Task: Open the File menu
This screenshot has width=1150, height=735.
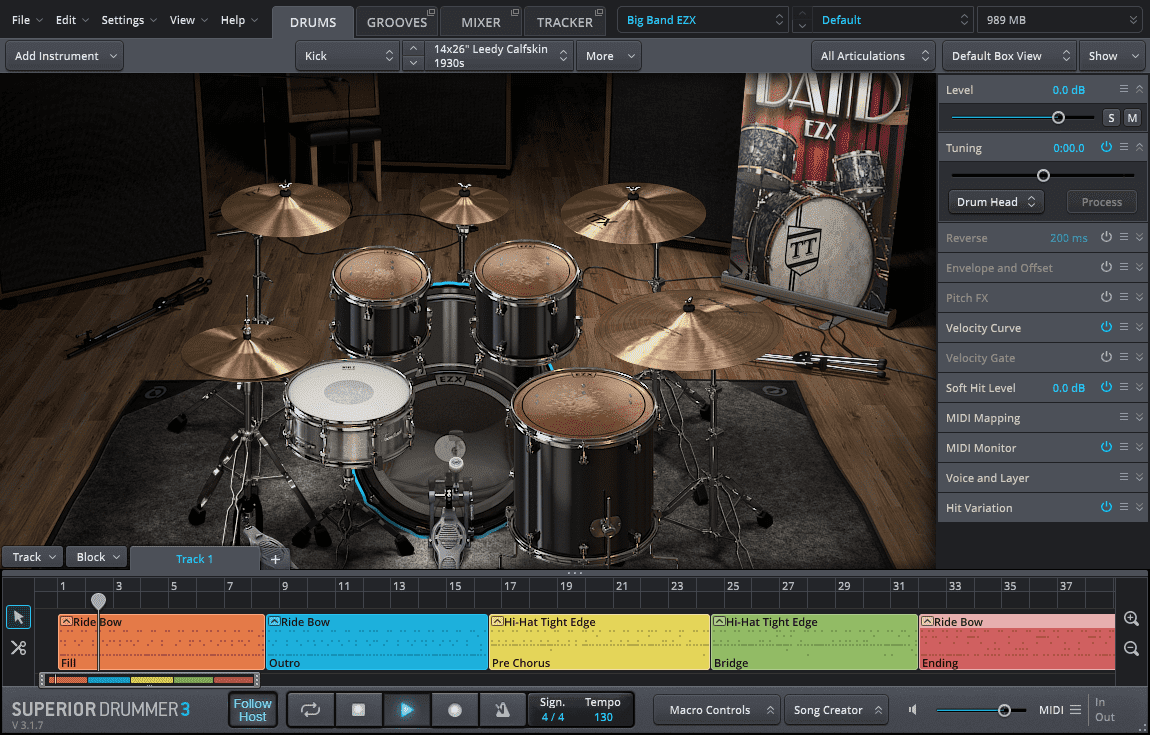Action: [x=27, y=20]
